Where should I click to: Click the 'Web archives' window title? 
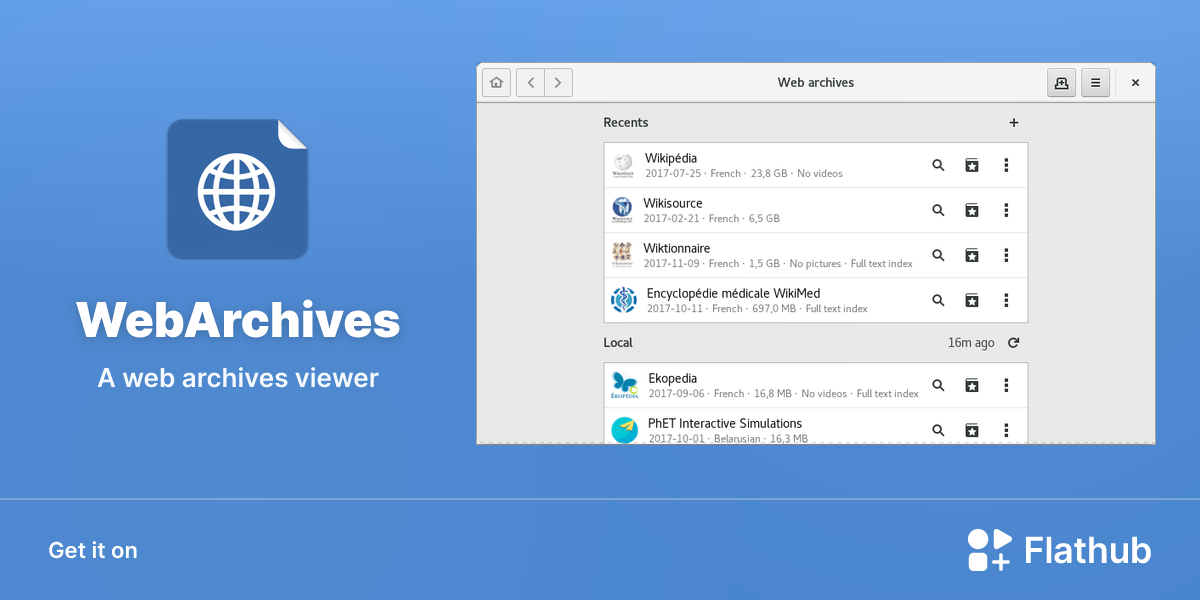[x=816, y=83]
